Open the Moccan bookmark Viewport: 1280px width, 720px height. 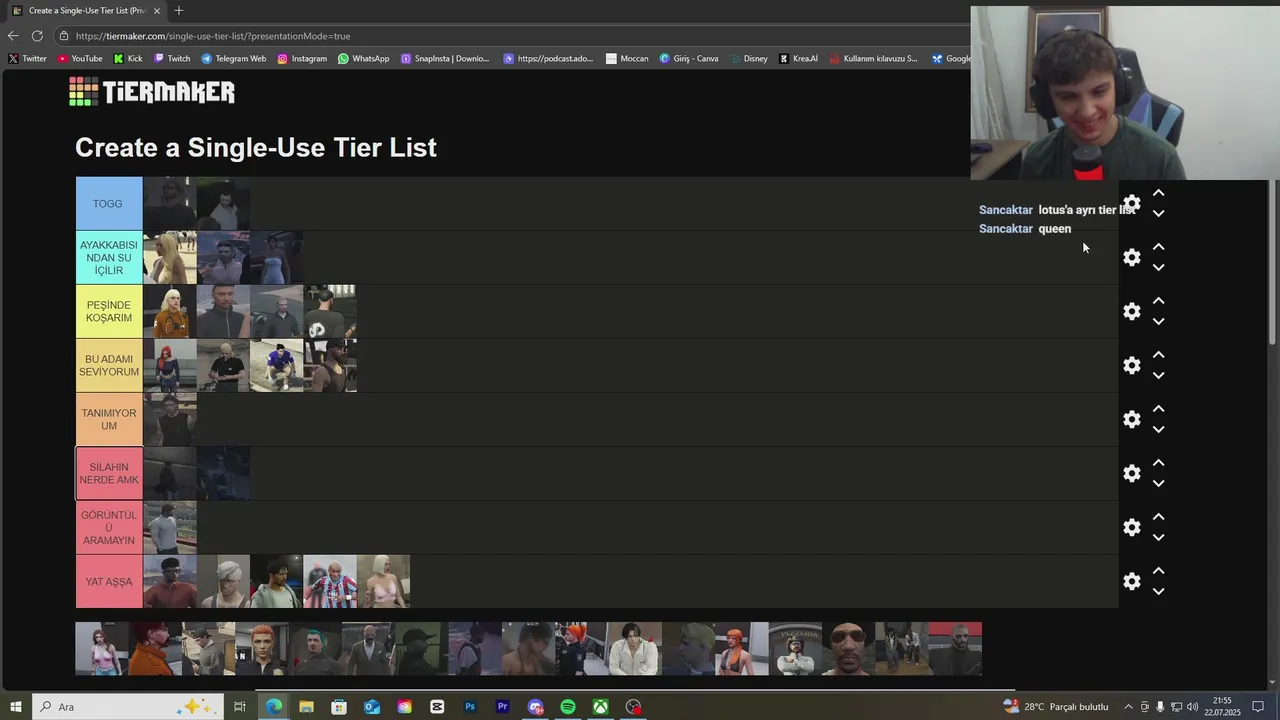[x=627, y=58]
